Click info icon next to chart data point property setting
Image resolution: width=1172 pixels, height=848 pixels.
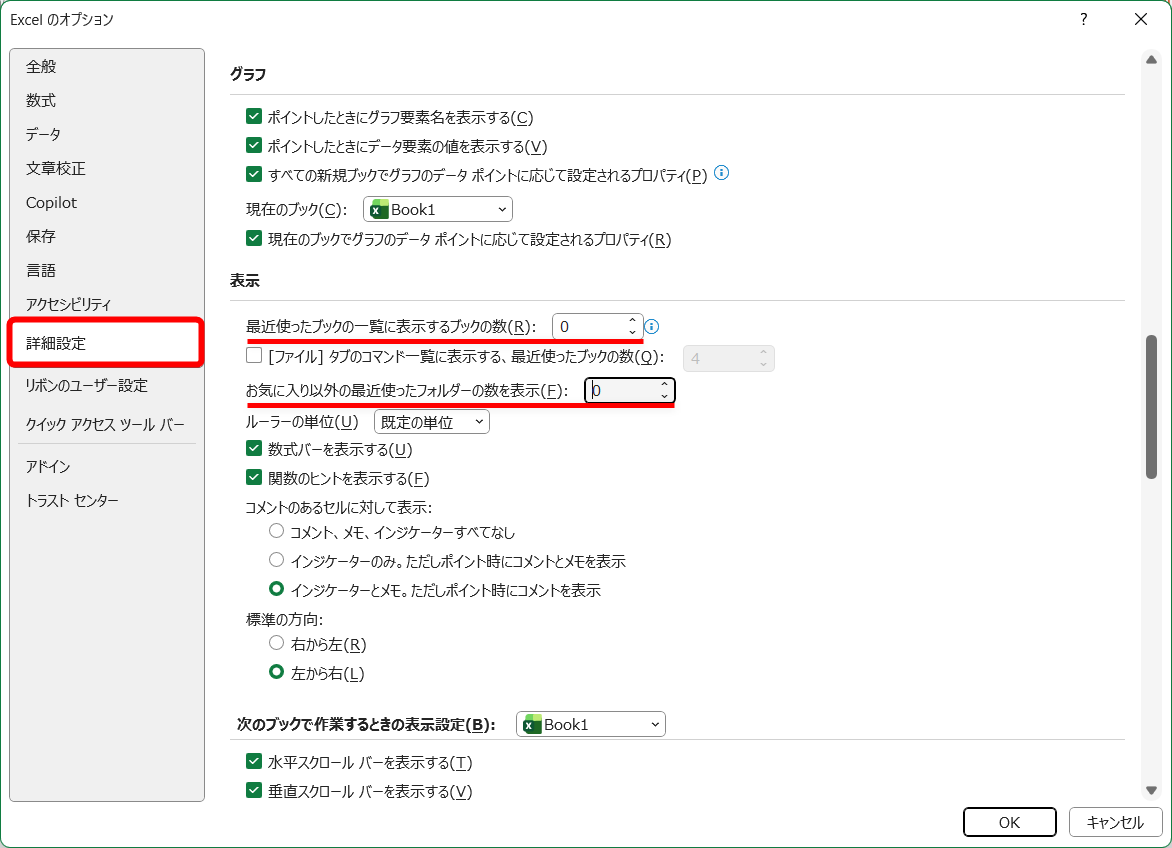[721, 173]
